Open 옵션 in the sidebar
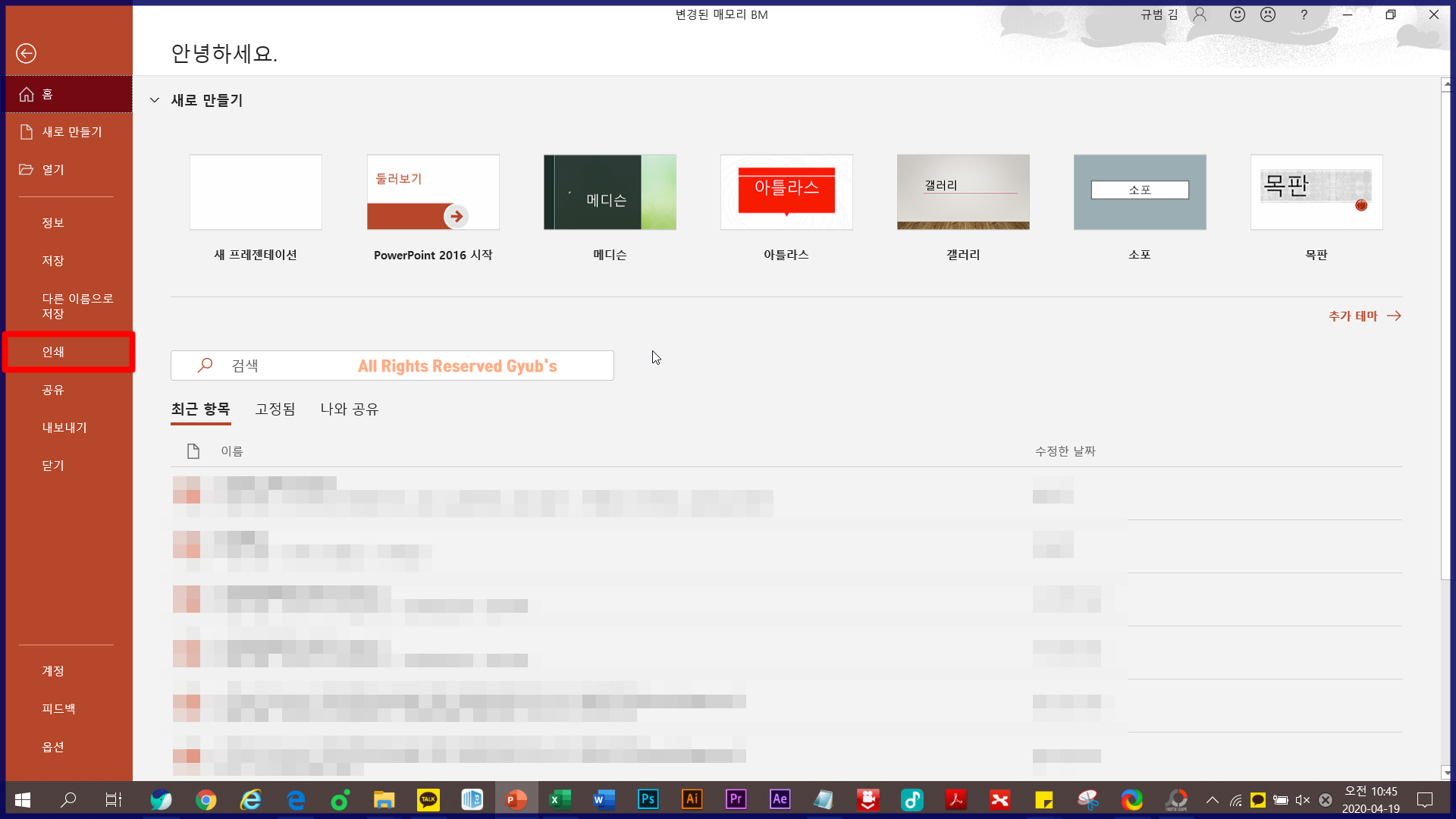Image resolution: width=1456 pixels, height=819 pixels. pyautogui.click(x=53, y=747)
